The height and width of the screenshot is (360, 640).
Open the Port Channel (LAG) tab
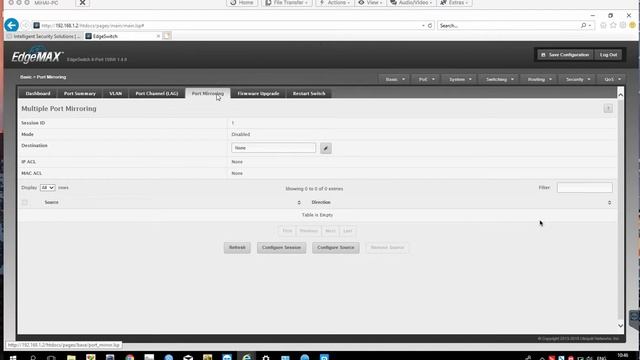(157, 93)
